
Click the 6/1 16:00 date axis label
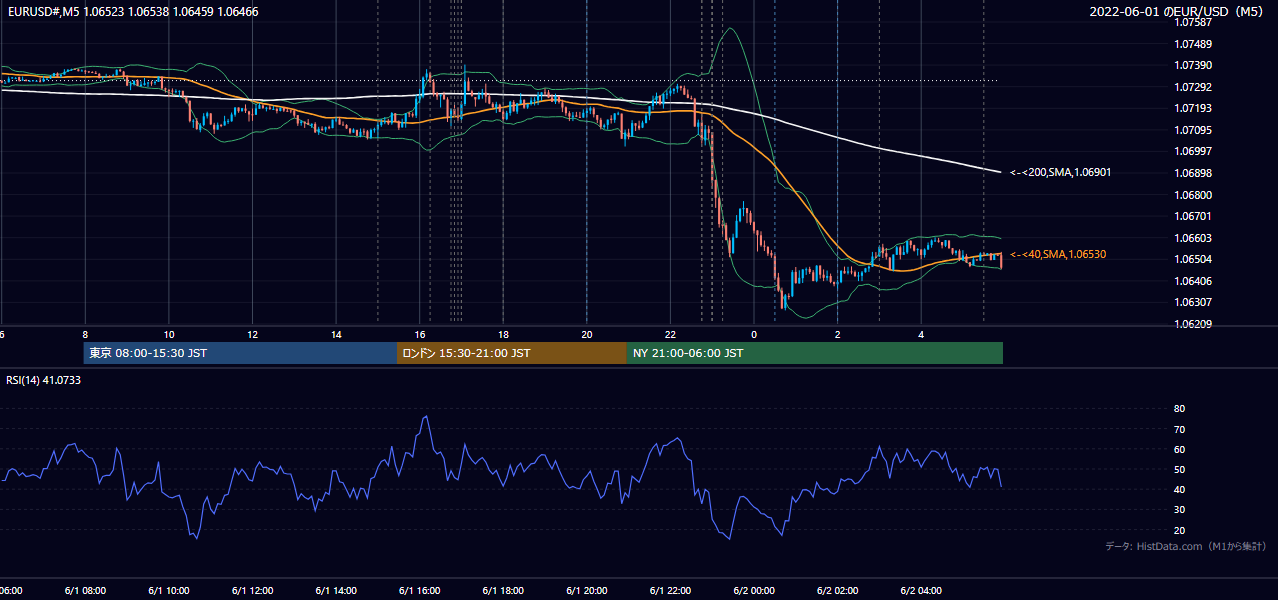pyautogui.click(x=420, y=591)
